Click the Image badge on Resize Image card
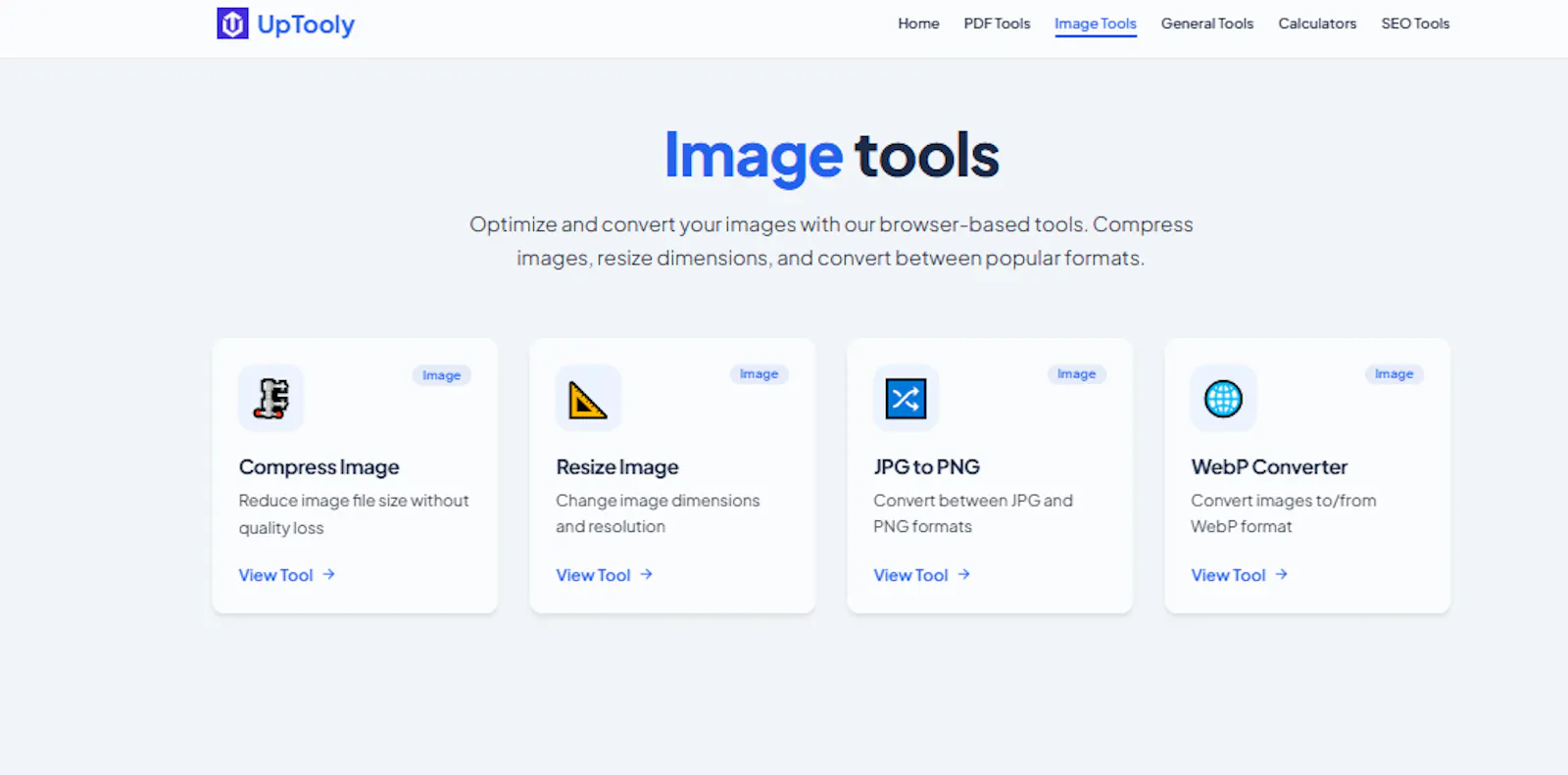Viewport: 1568px width, 775px height. [759, 374]
